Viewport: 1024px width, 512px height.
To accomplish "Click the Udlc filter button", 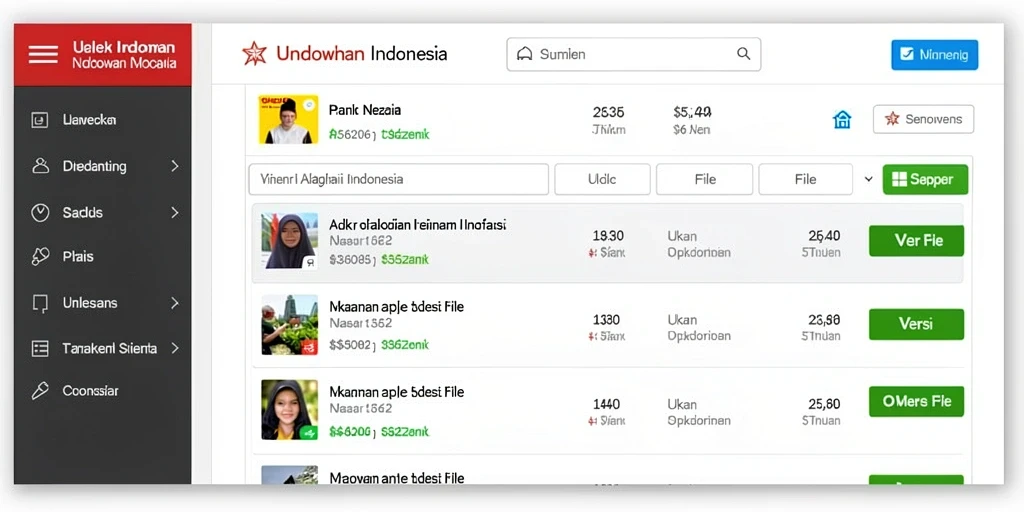I will (x=602, y=179).
